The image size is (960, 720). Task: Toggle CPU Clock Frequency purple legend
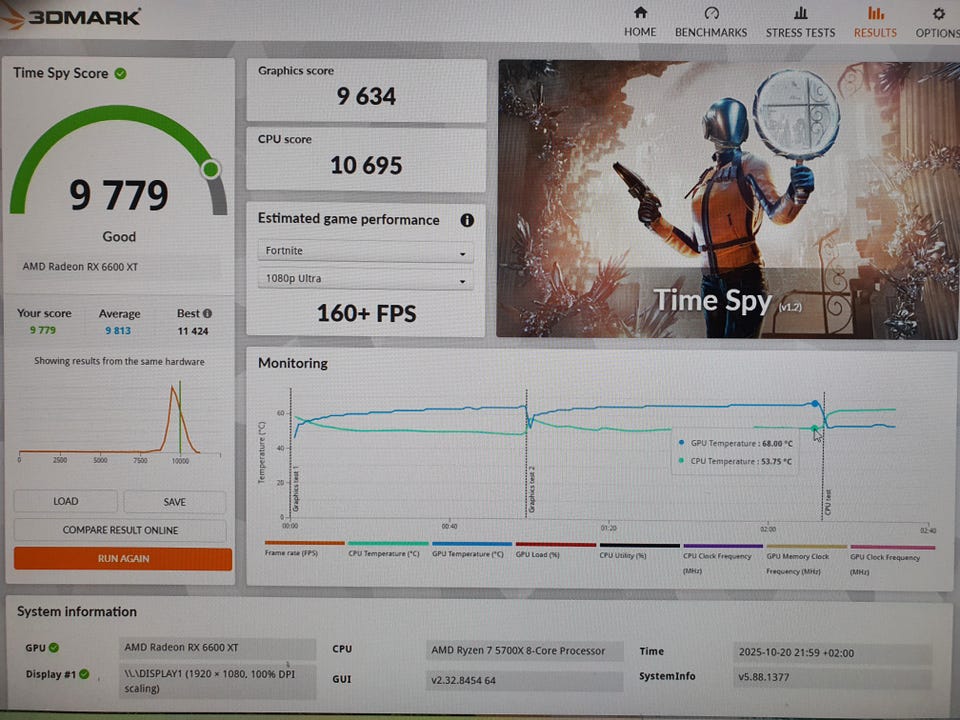click(723, 558)
